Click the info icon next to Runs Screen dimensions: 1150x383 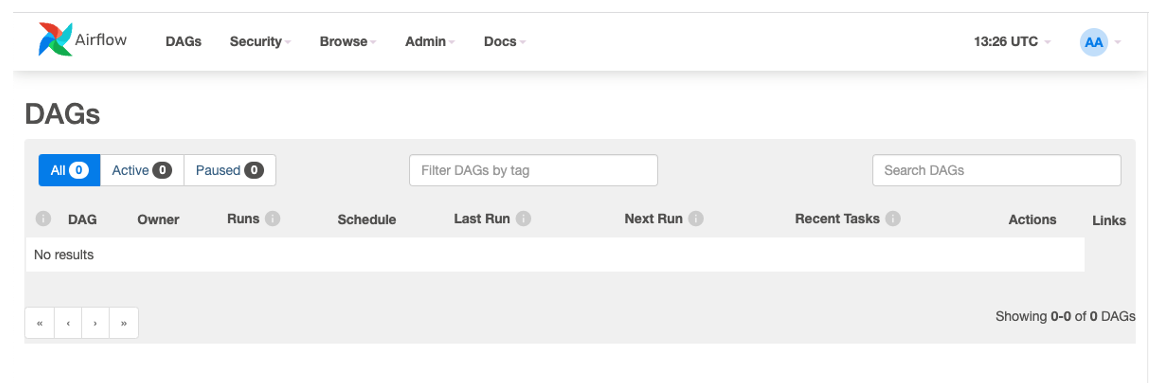(273, 219)
